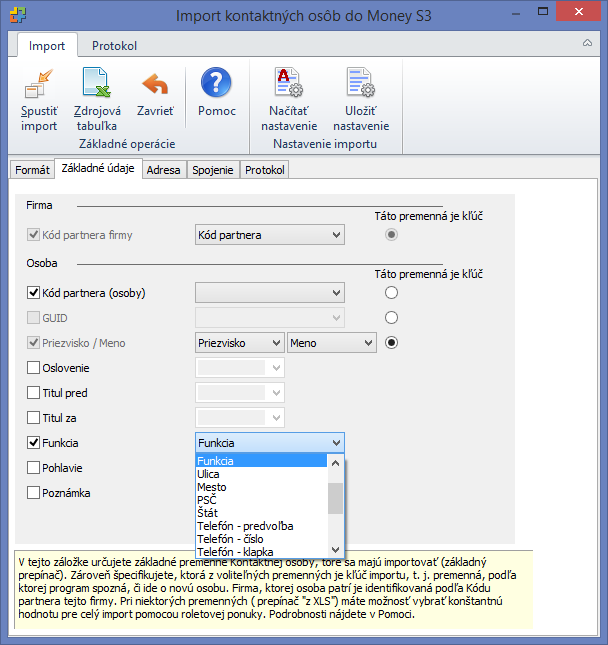Screen dimensions: 608x645
Task: Minimize the import window
Action: 515,14
